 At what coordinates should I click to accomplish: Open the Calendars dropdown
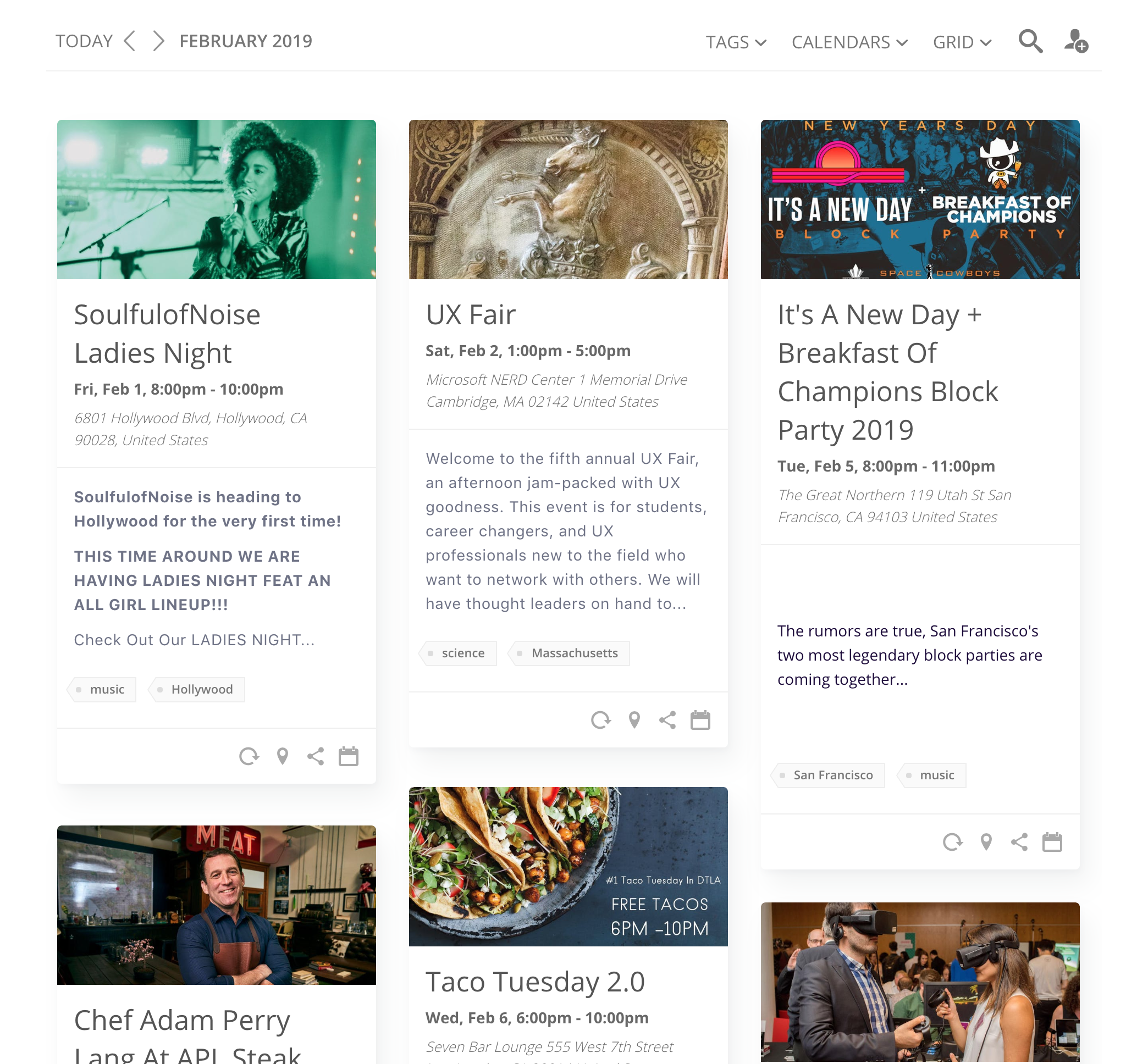click(849, 42)
